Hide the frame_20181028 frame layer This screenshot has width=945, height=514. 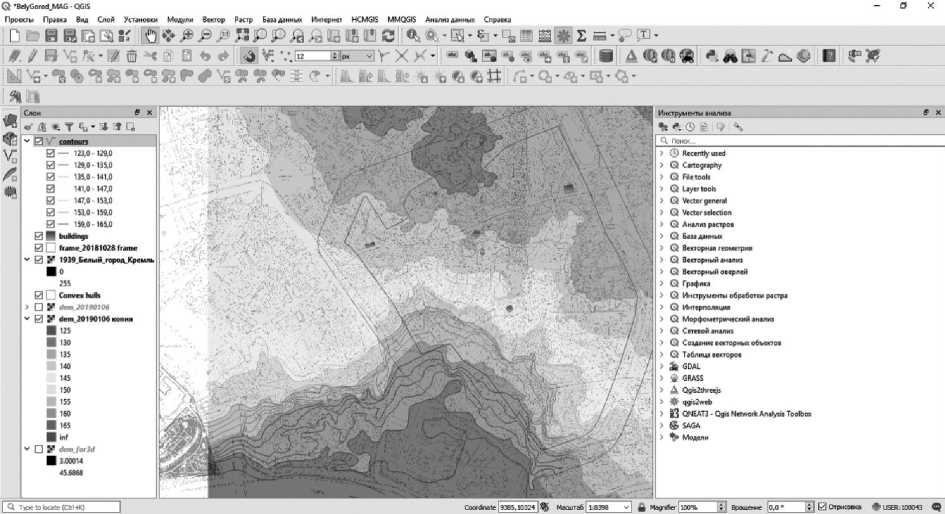(x=39, y=248)
